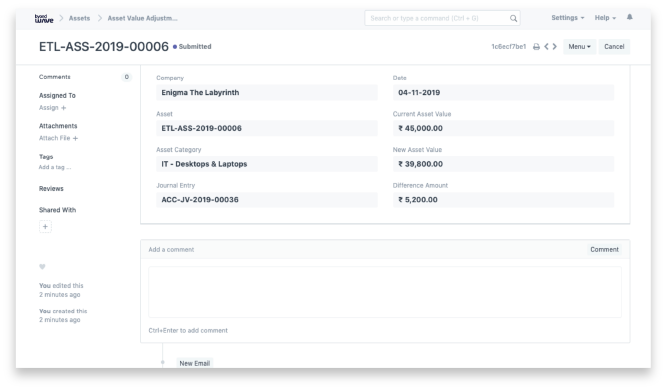This screenshot has width=666, height=390.
Task: Click the print icon
Action: [536, 47]
